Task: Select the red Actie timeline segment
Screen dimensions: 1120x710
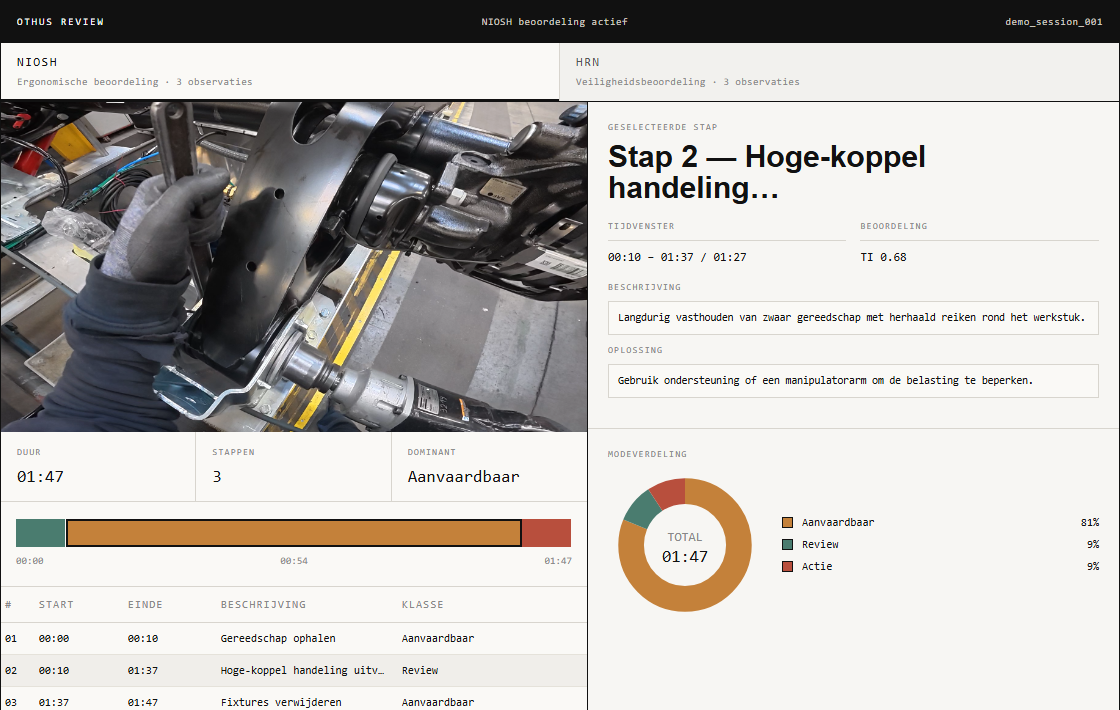Action: click(x=546, y=533)
